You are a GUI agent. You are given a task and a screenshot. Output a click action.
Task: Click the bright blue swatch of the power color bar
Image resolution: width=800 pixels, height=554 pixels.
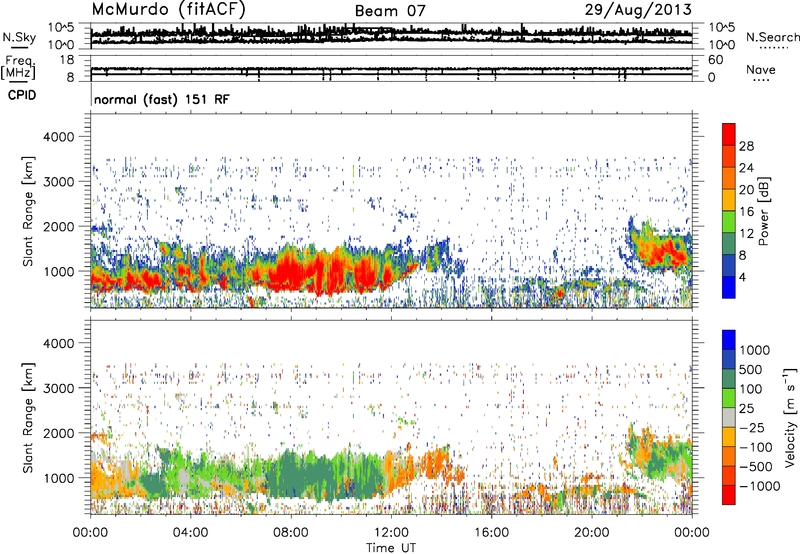tap(729, 287)
